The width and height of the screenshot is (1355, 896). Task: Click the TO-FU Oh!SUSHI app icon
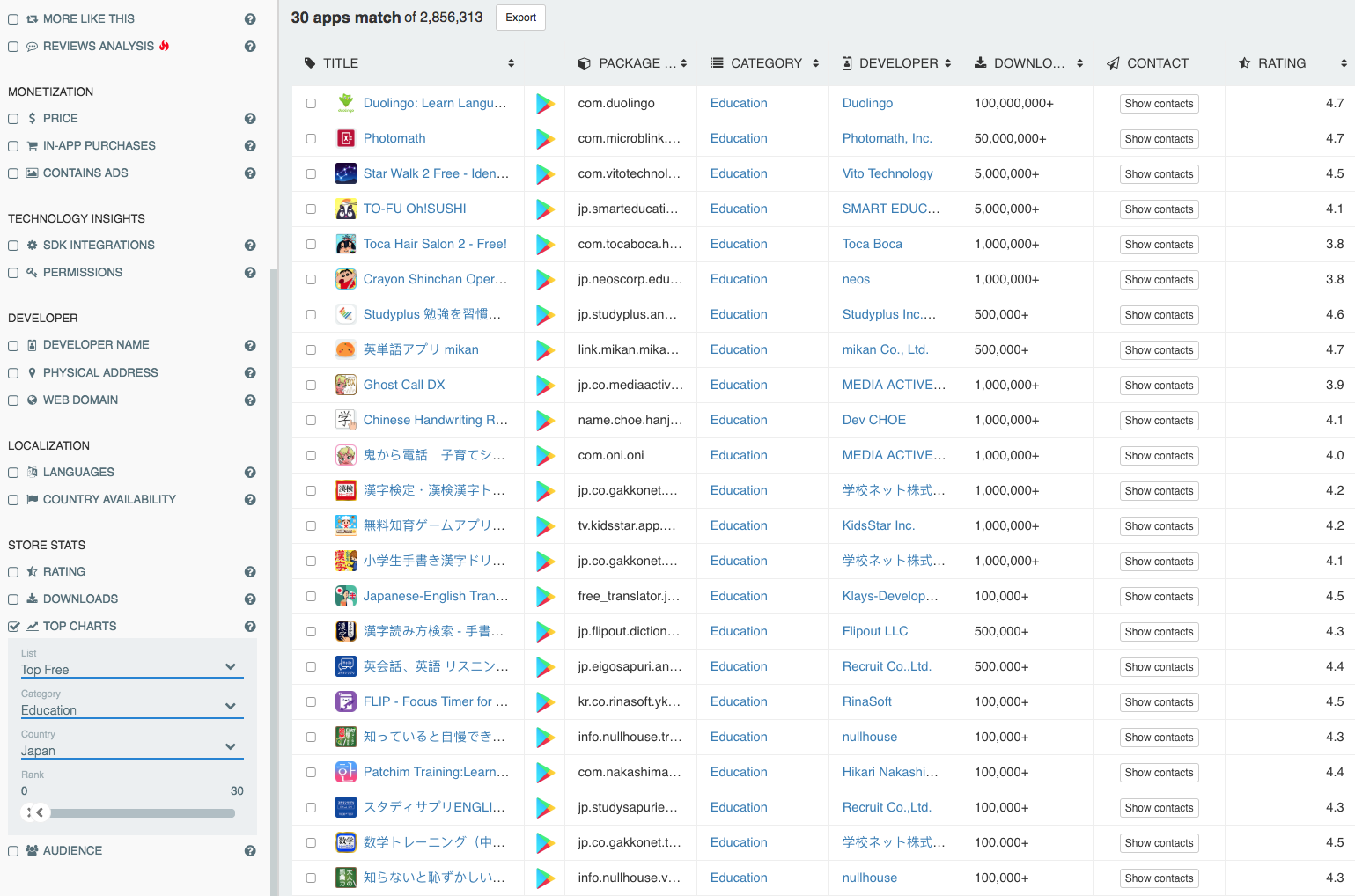346,209
